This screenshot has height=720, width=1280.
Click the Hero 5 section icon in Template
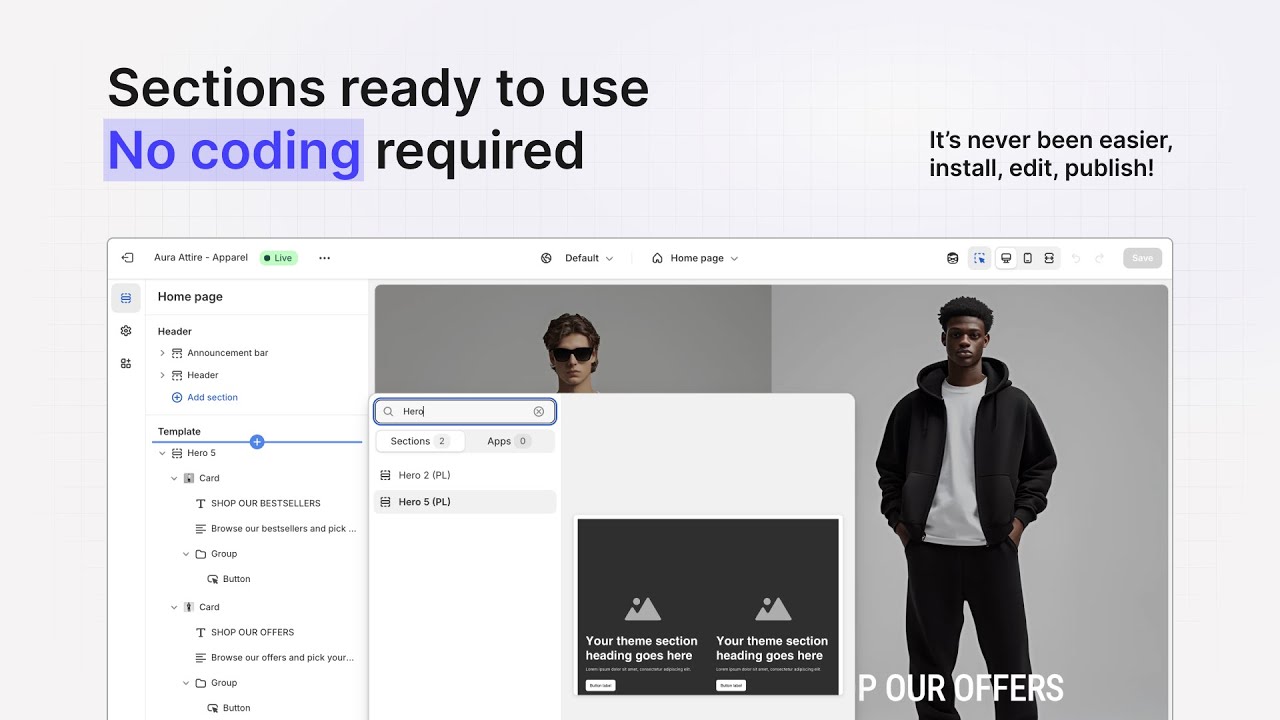(x=177, y=453)
